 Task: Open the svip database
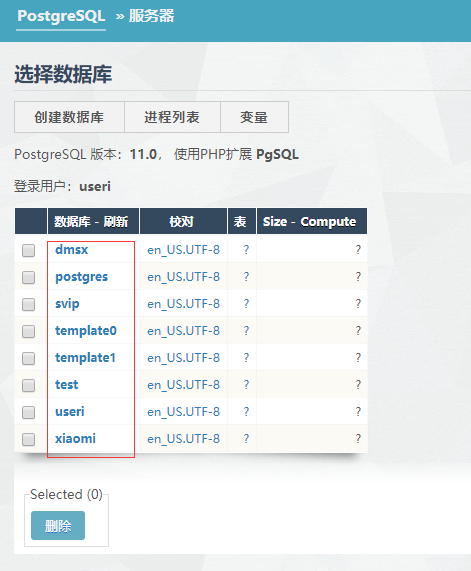[x=67, y=304]
